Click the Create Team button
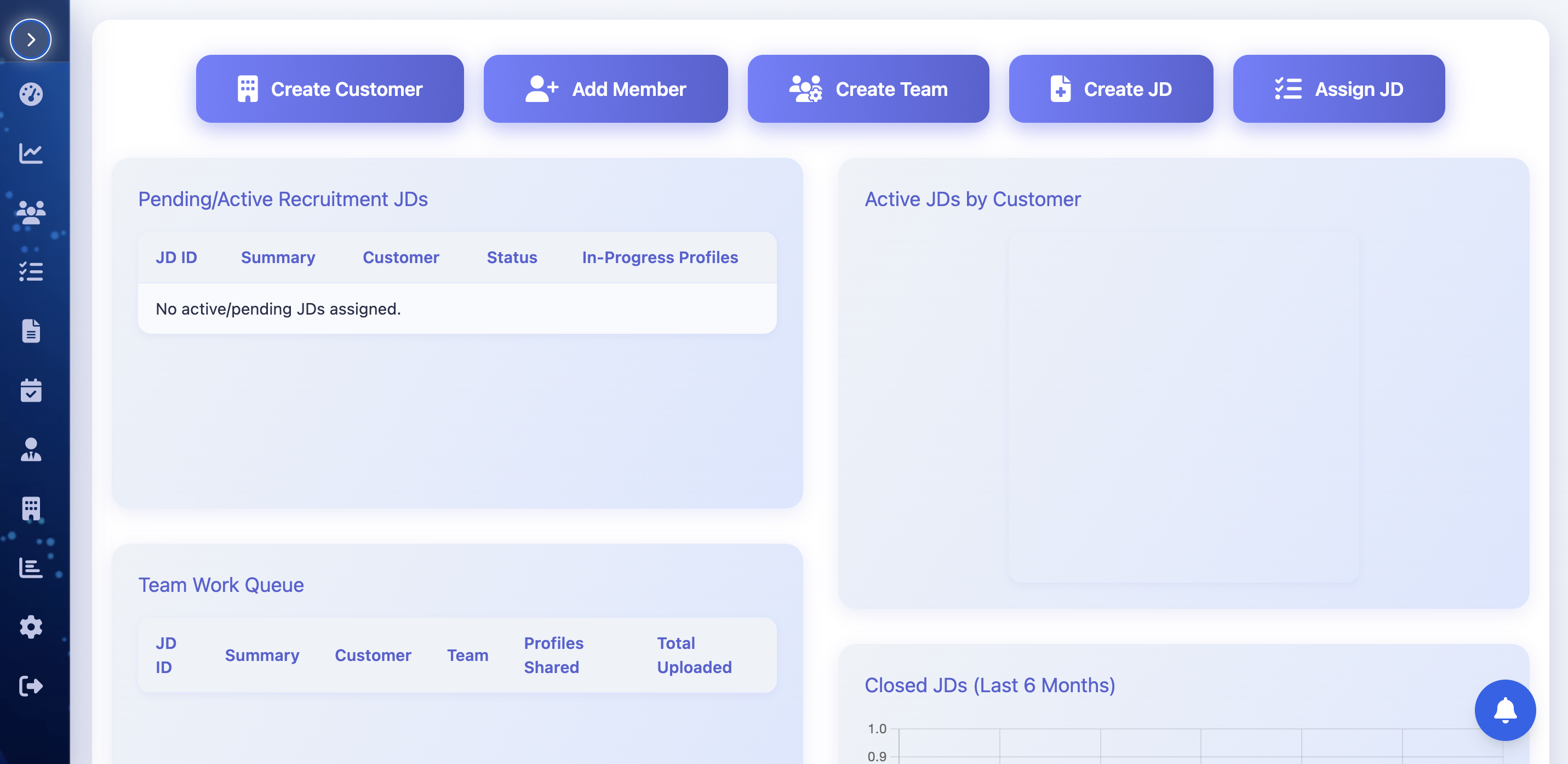The width and height of the screenshot is (1568, 764). [867, 89]
